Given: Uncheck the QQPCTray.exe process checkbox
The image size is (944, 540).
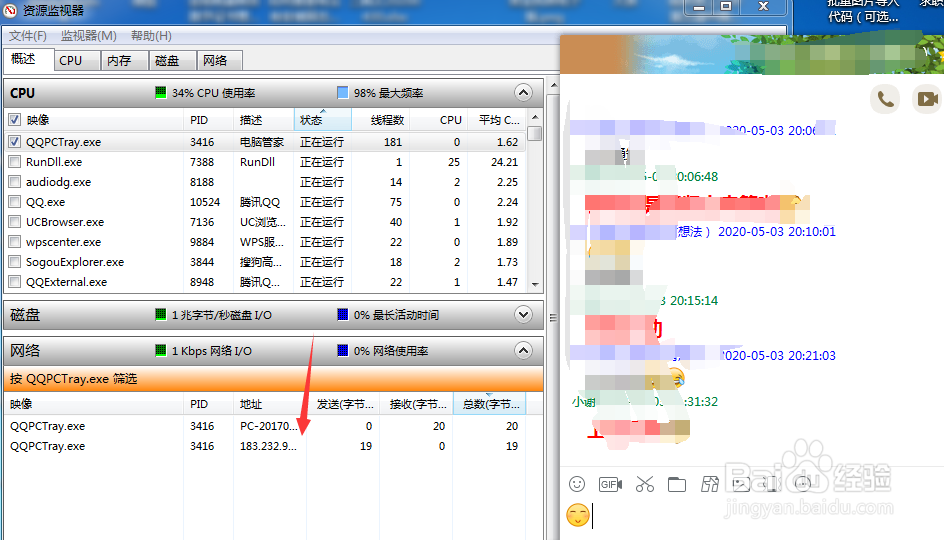Looking at the screenshot, I should coord(14,142).
